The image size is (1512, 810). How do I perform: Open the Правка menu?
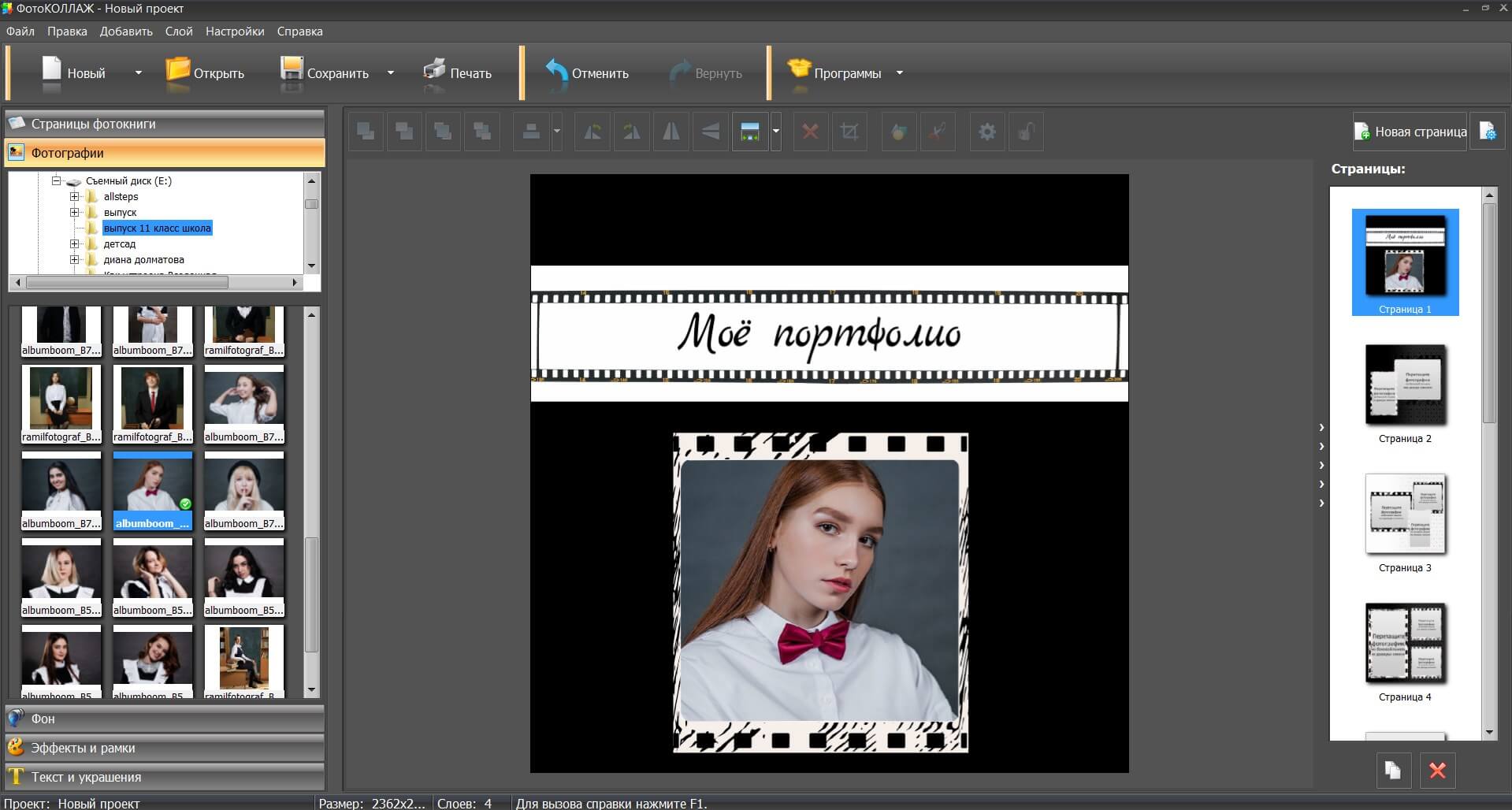coord(67,32)
